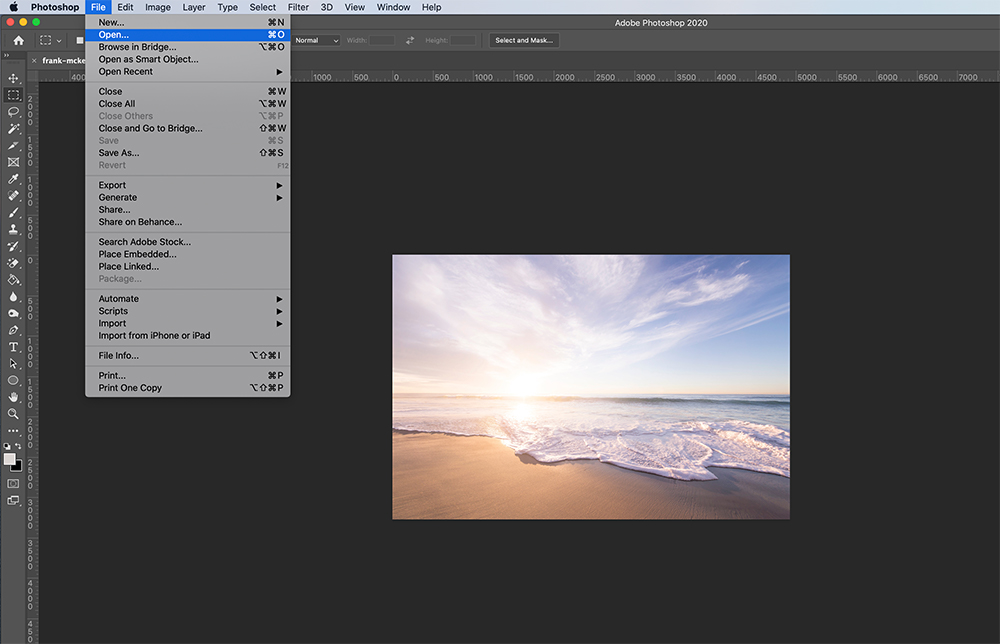Select the Move tool
The height and width of the screenshot is (644, 1000).
(x=13, y=77)
